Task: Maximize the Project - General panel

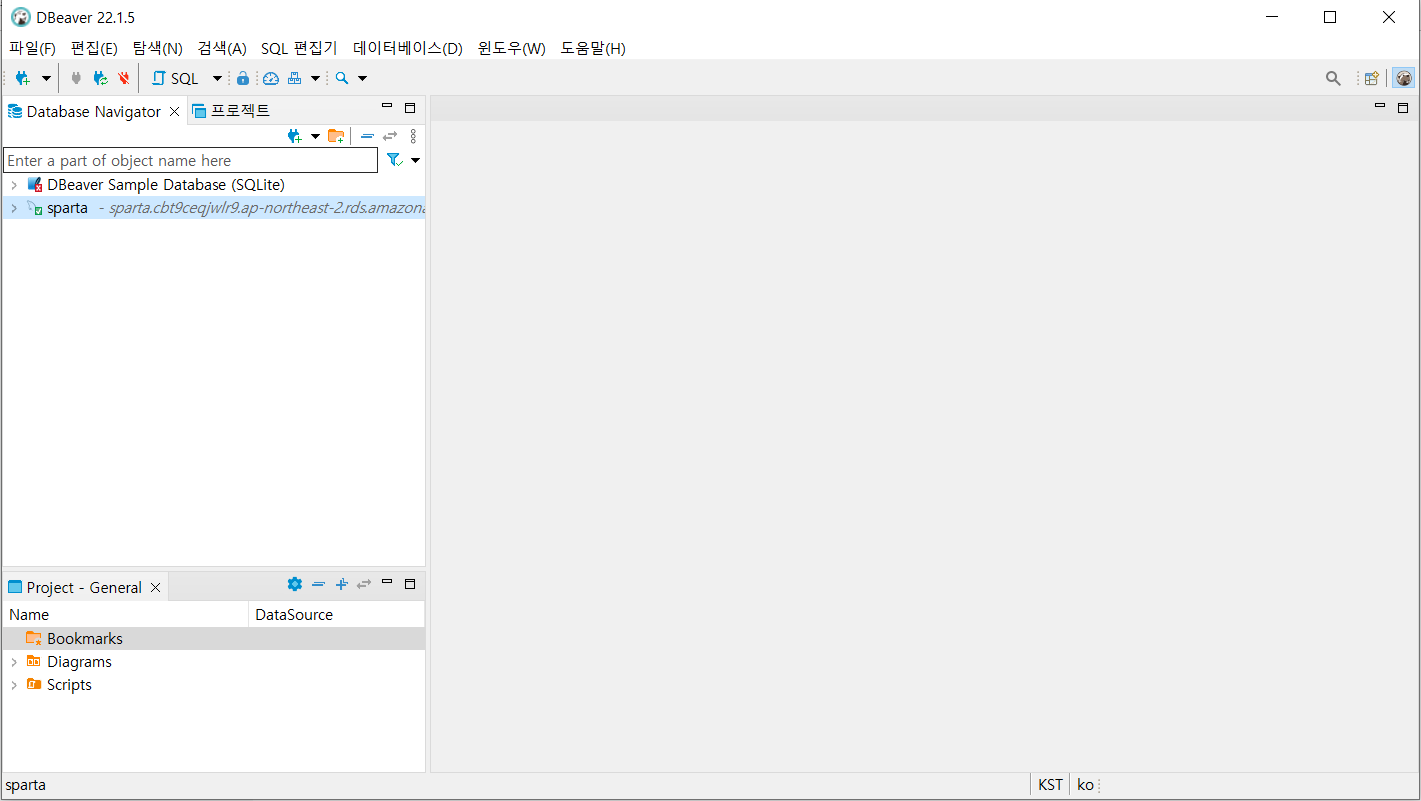Action: point(410,584)
